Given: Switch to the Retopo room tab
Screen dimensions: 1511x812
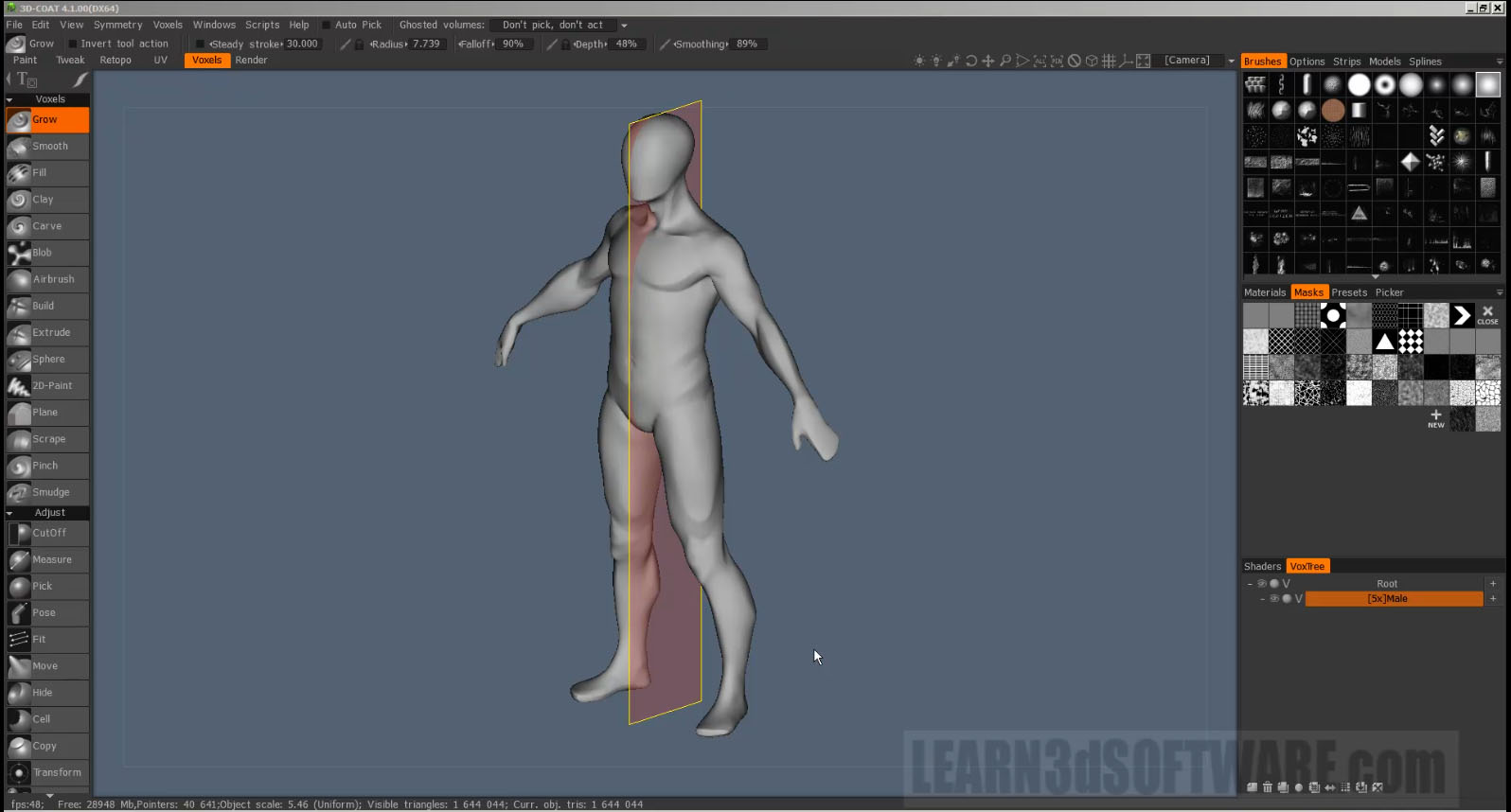Looking at the screenshot, I should 116,61.
